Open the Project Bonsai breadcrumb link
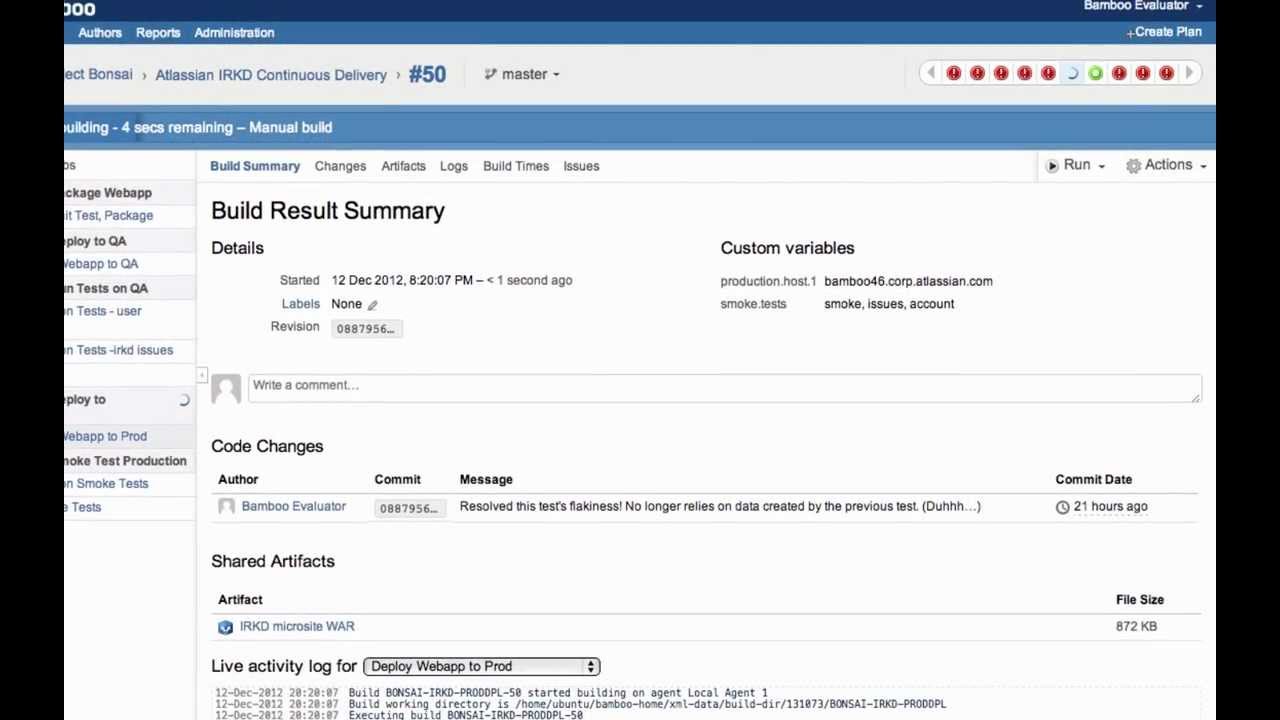The image size is (1280, 720). pos(98,75)
